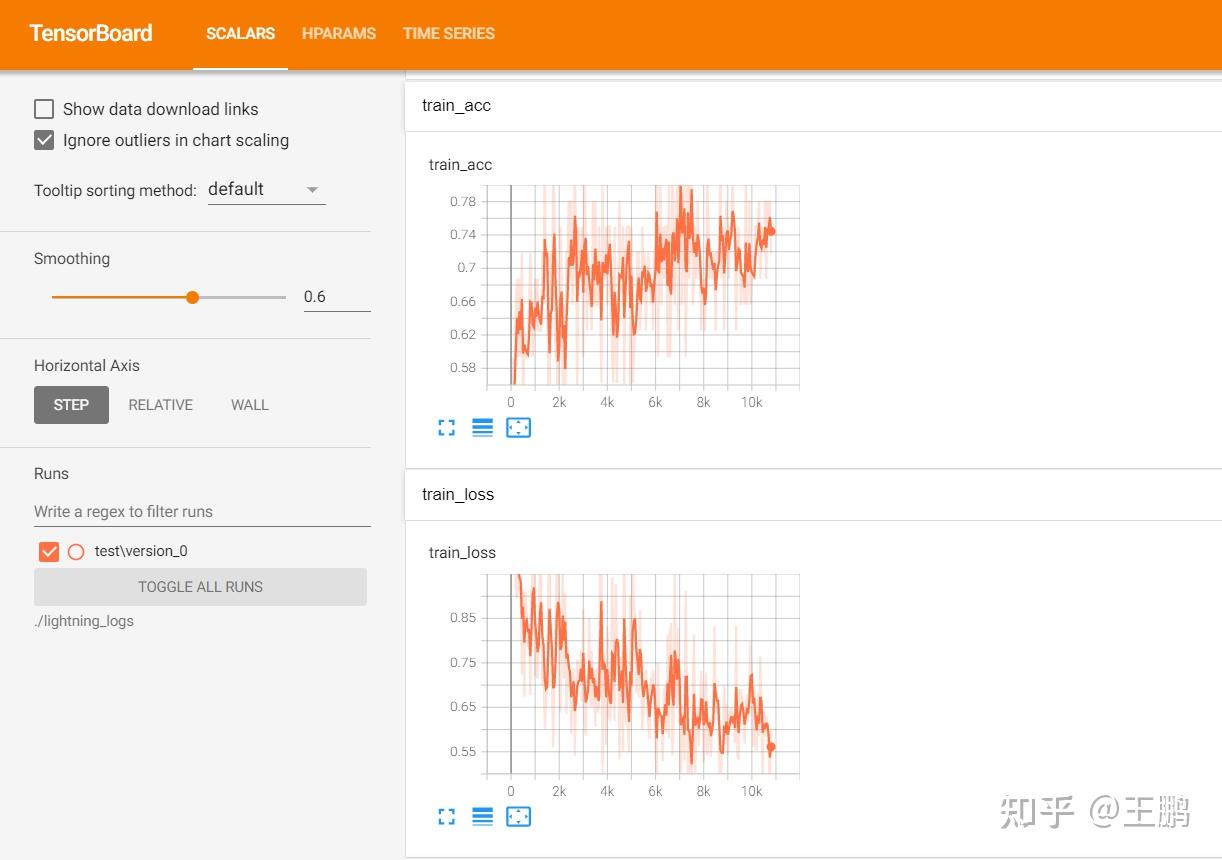
Task: Uncheck the test\version_0 run
Action: 48,550
